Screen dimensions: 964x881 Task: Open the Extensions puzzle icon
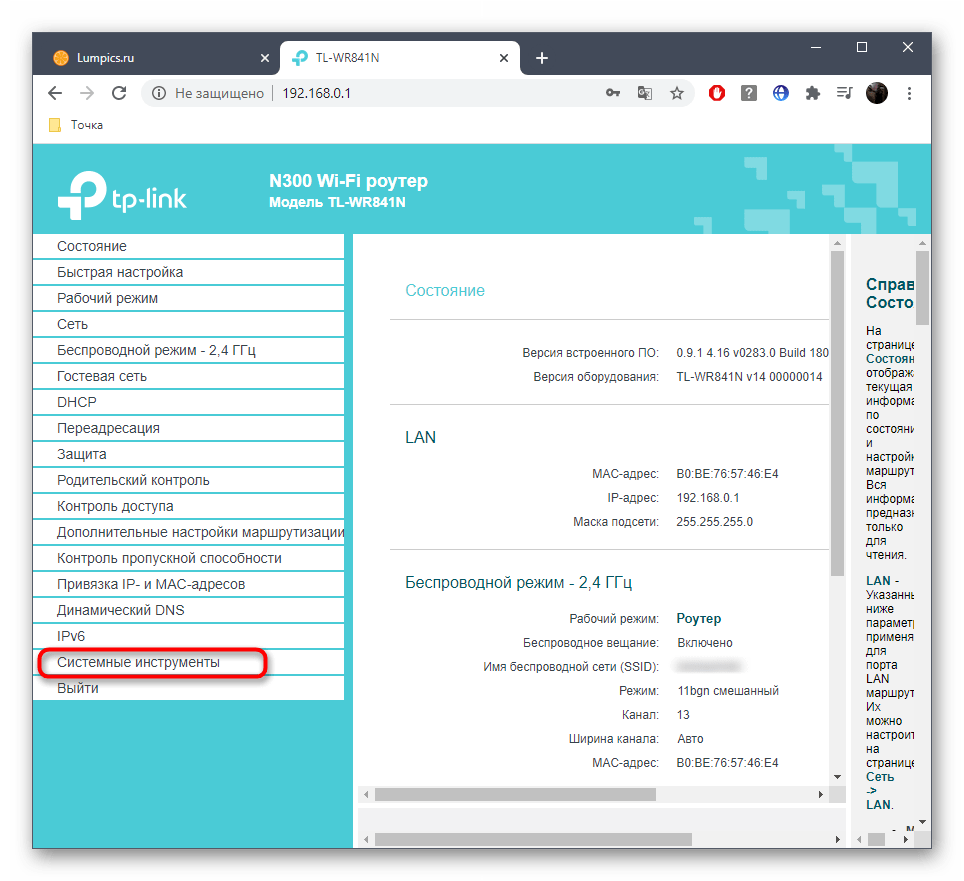[x=813, y=93]
